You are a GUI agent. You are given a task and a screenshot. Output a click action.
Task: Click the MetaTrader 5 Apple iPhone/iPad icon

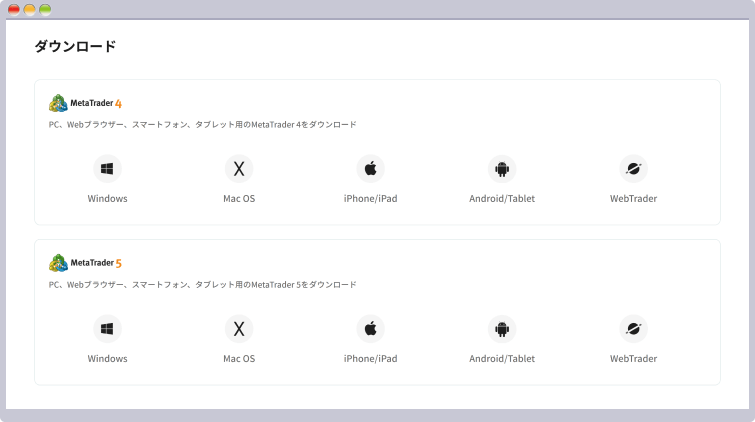click(x=370, y=328)
